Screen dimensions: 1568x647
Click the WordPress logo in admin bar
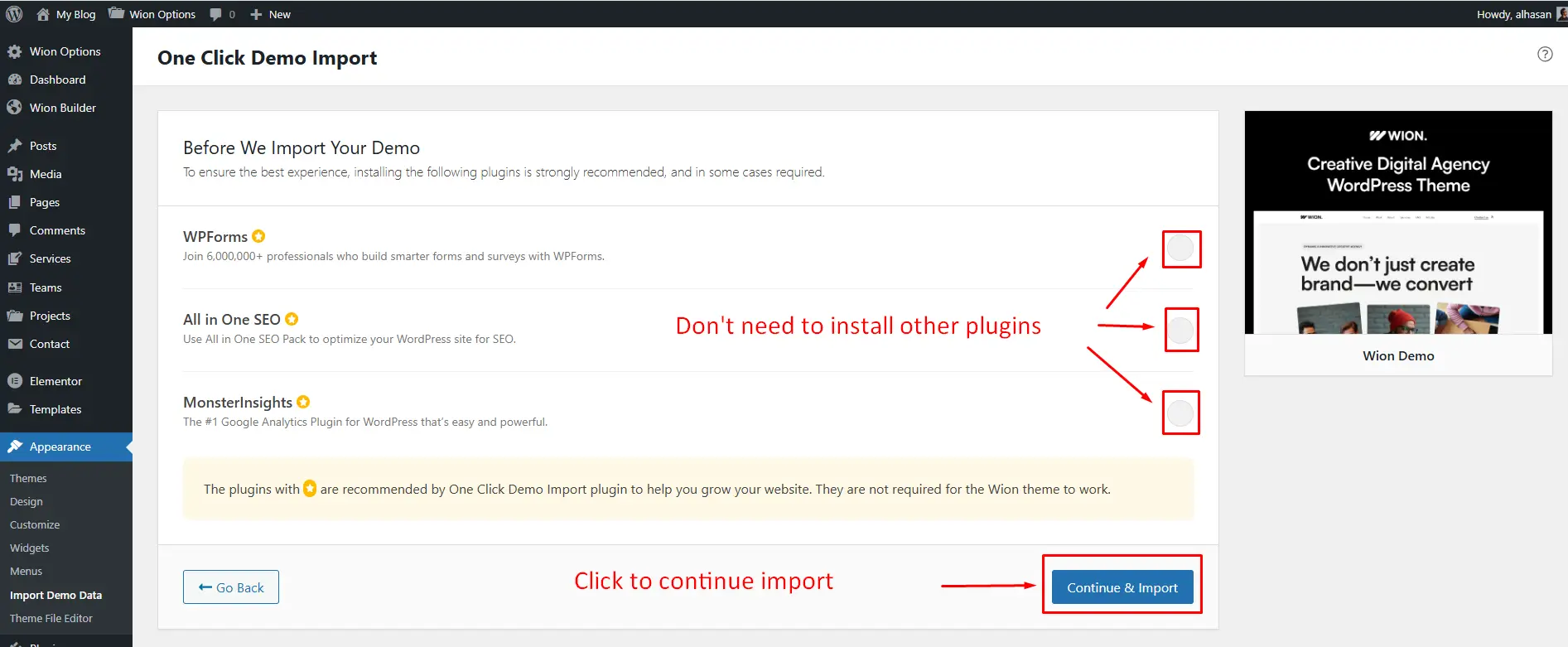[x=14, y=14]
